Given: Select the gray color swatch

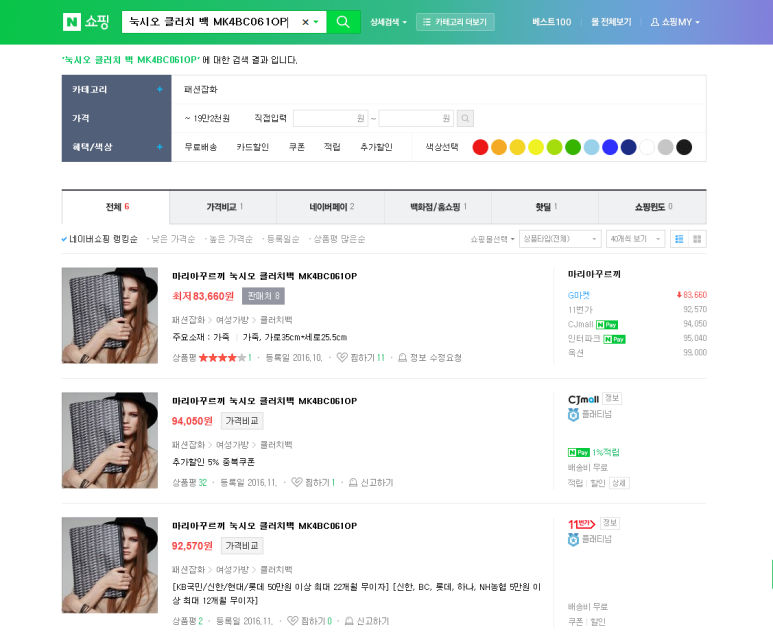Looking at the screenshot, I should (x=666, y=147).
